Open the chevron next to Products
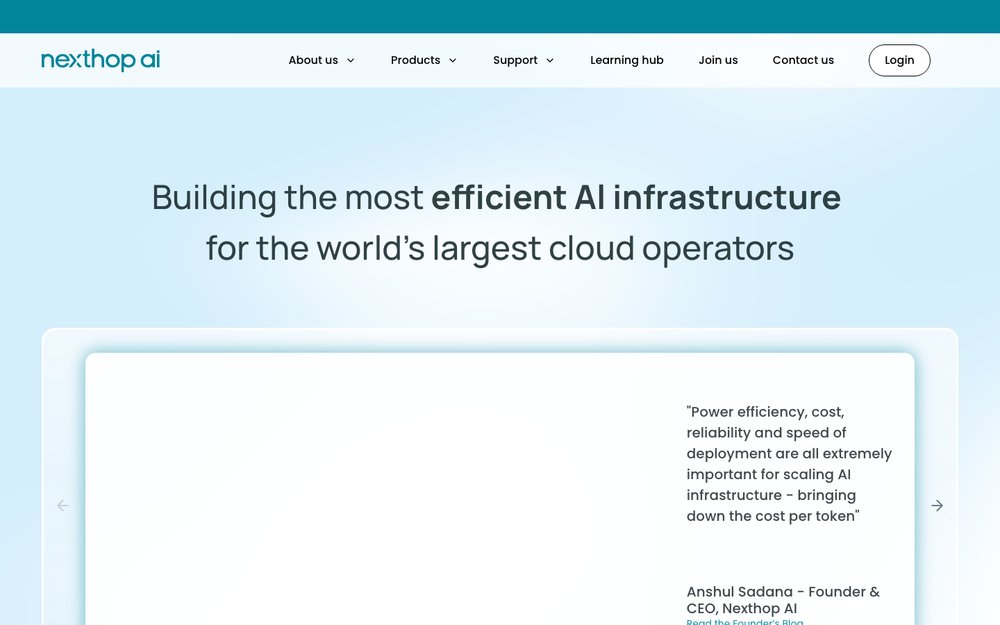 pos(453,61)
